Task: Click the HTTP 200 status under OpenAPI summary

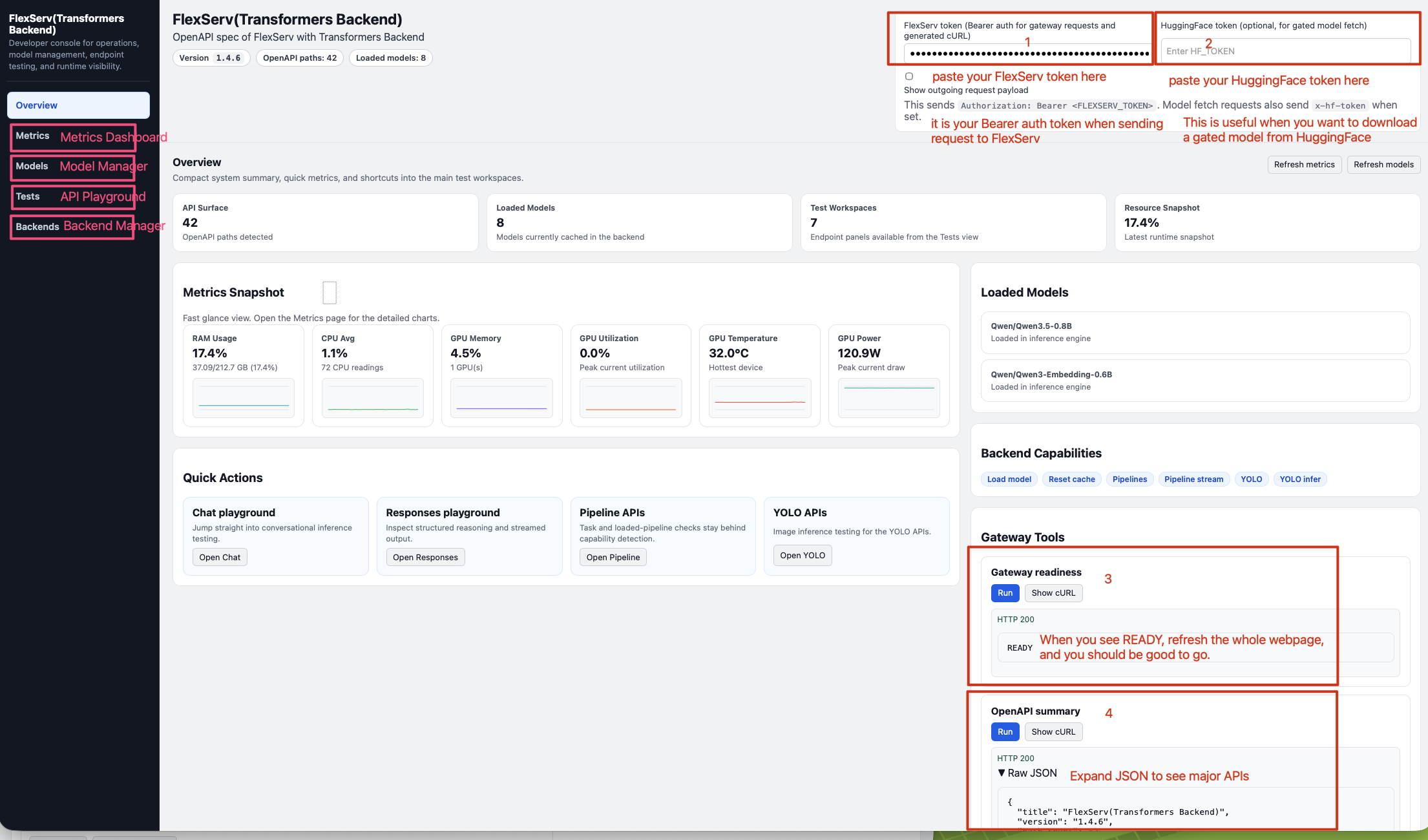Action: click(1016, 759)
